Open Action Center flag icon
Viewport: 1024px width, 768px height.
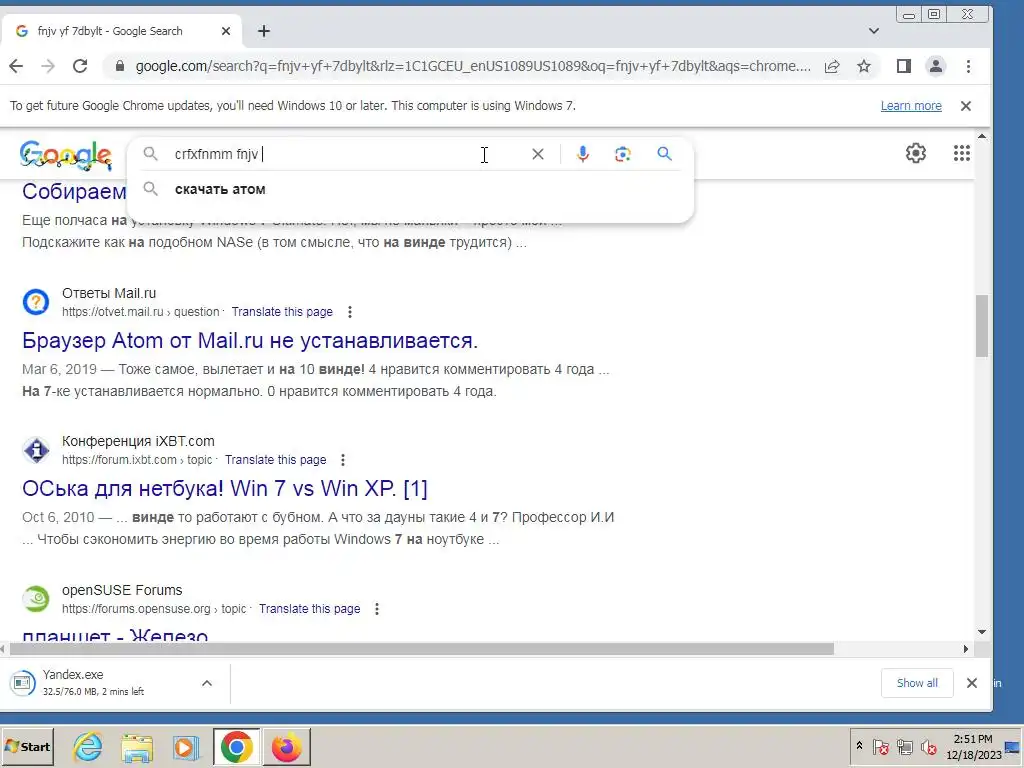(x=880, y=746)
